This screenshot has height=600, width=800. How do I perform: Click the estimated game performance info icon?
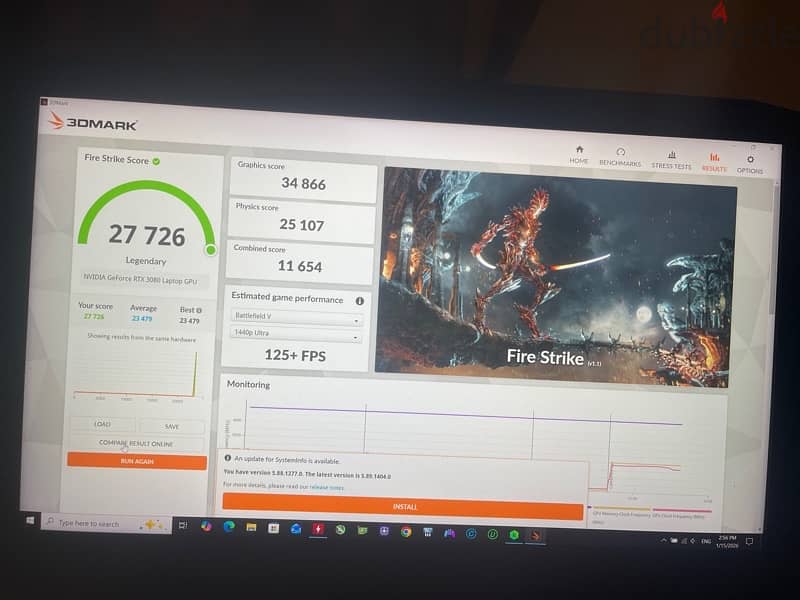point(359,301)
